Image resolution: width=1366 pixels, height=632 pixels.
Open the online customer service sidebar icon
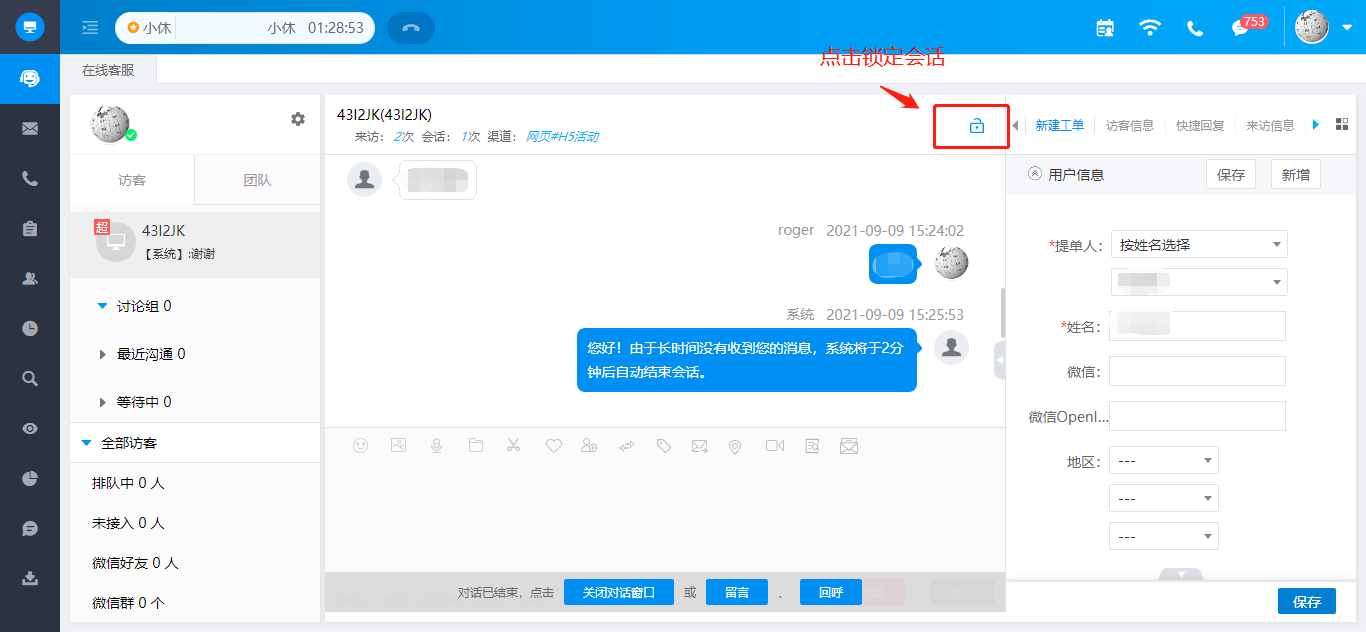(x=30, y=78)
